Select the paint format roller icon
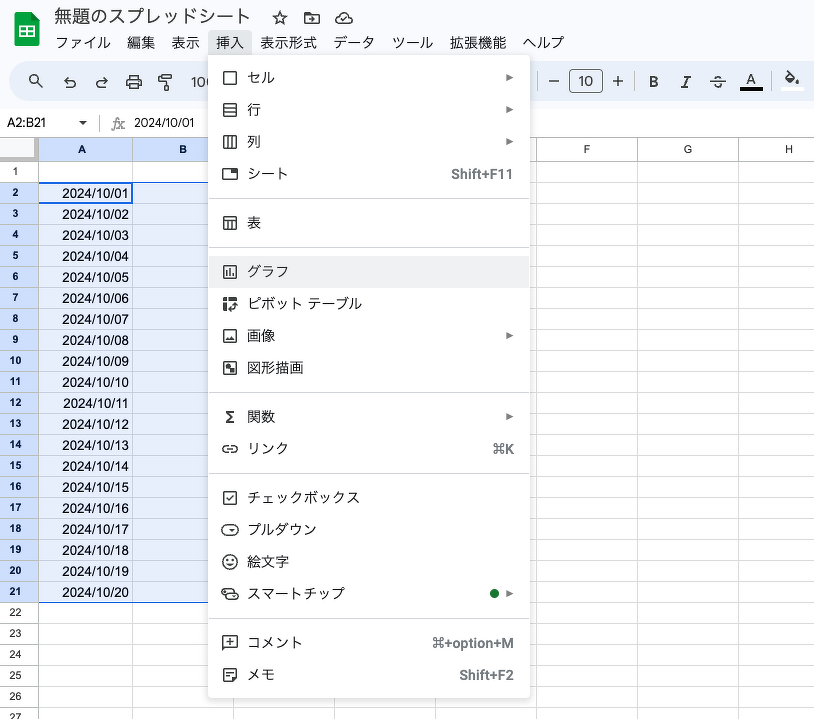Image resolution: width=814 pixels, height=719 pixels. 166,82
